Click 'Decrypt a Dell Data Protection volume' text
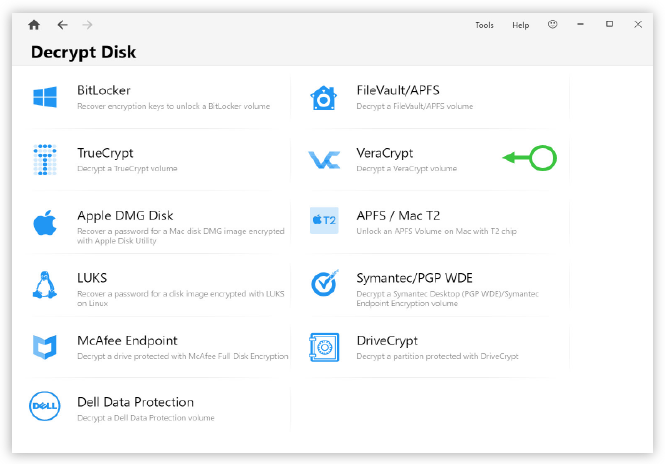Viewport: 665px width, 464px height. click(146, 418)
